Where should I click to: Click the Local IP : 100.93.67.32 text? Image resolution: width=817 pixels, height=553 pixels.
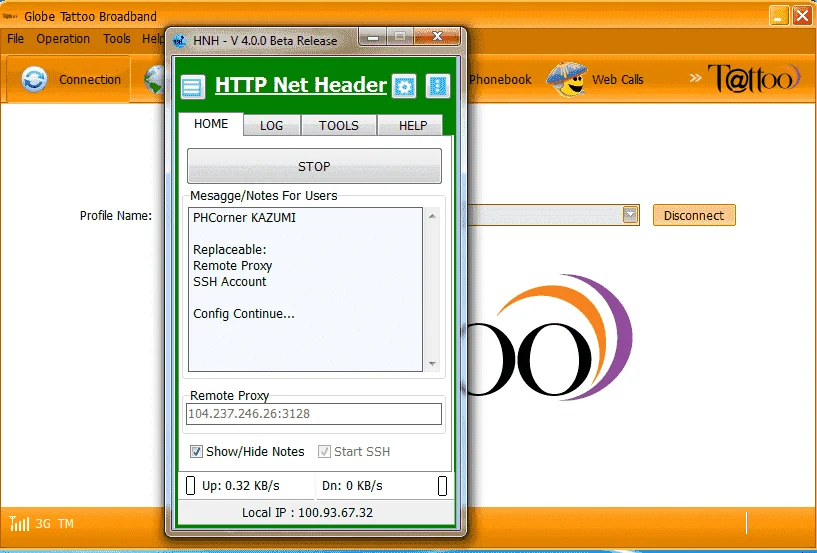point(307,513)
